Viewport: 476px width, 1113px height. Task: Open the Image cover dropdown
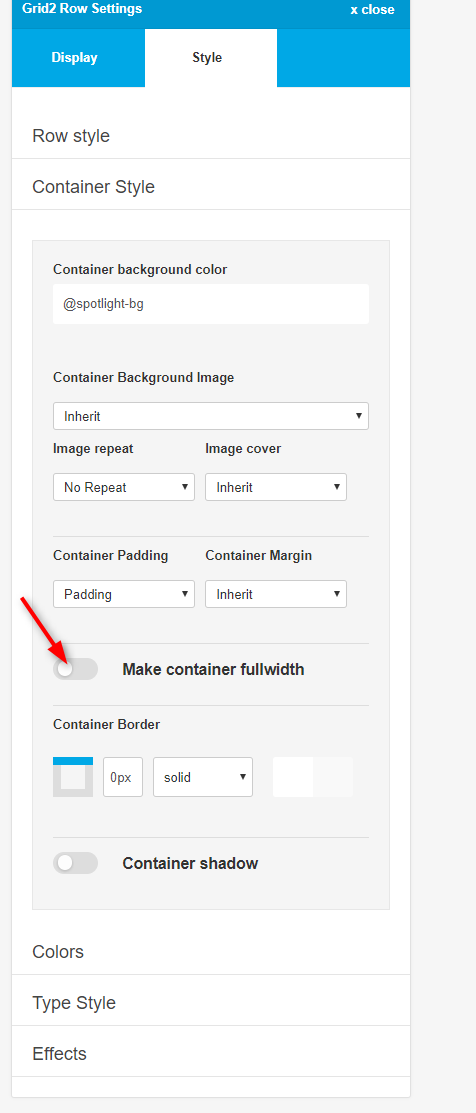coord(276,487)
